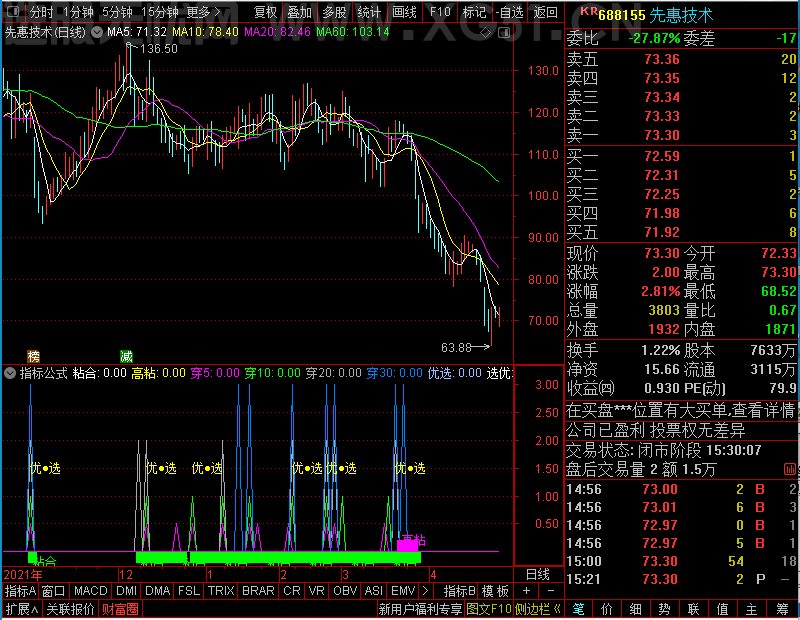Viewport: 800px width, 620px height.
Task: Click the 减 marker icon on chart
Action: coord(127,356)
